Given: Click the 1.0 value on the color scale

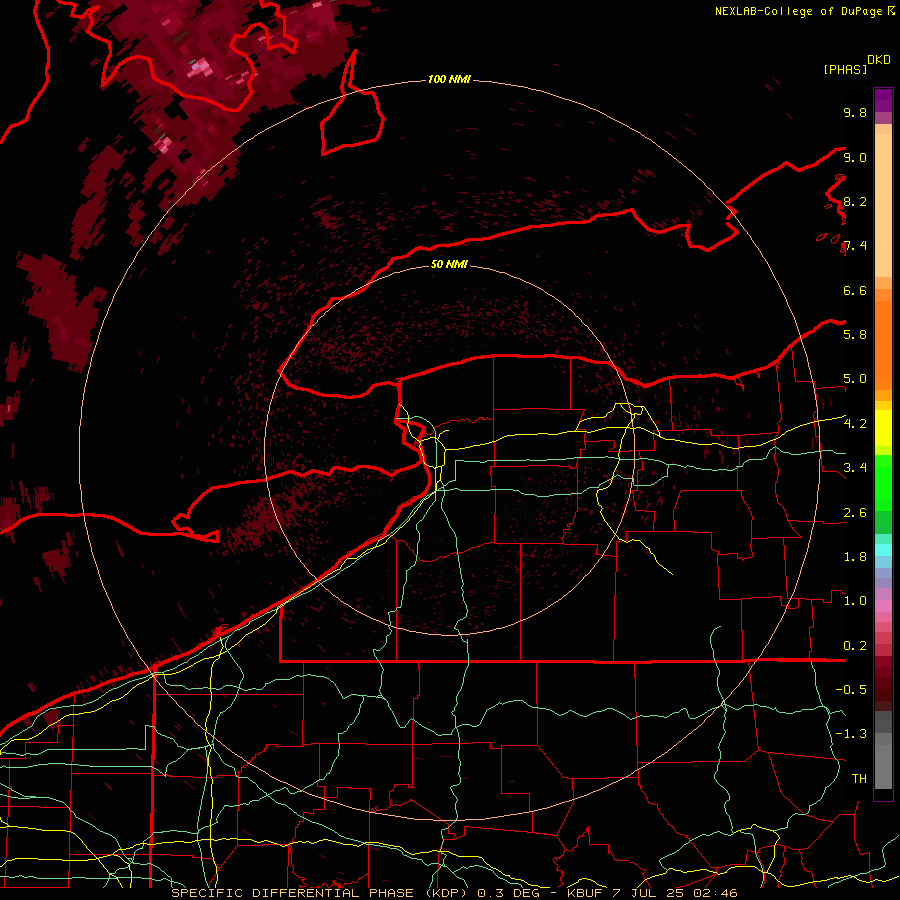Looking at the screenshot, I should (x=855, y=601).
